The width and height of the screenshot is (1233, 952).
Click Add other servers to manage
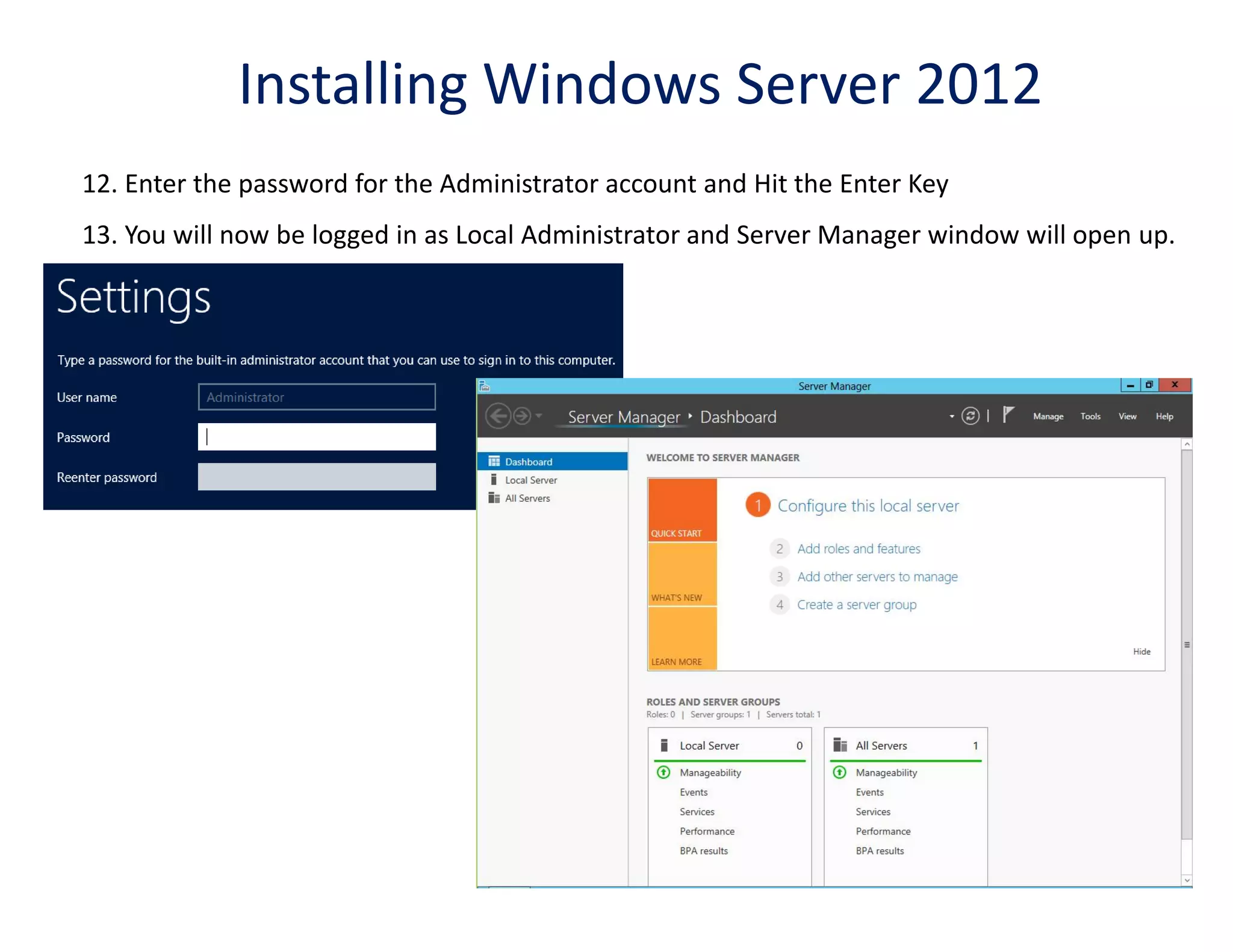pyautogui.click(x=877, y=576)
